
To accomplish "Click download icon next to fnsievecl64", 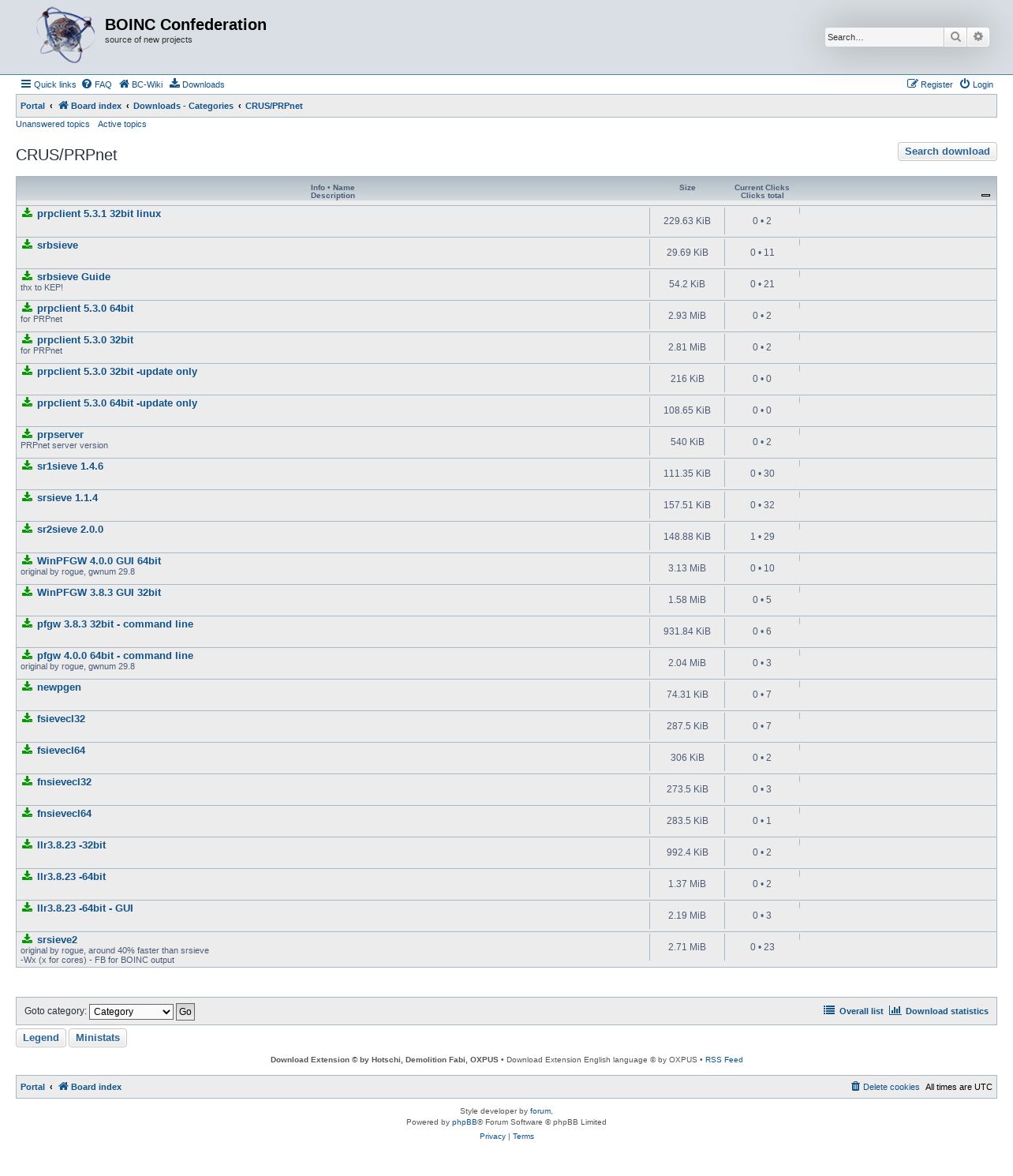I will [27, 813].
